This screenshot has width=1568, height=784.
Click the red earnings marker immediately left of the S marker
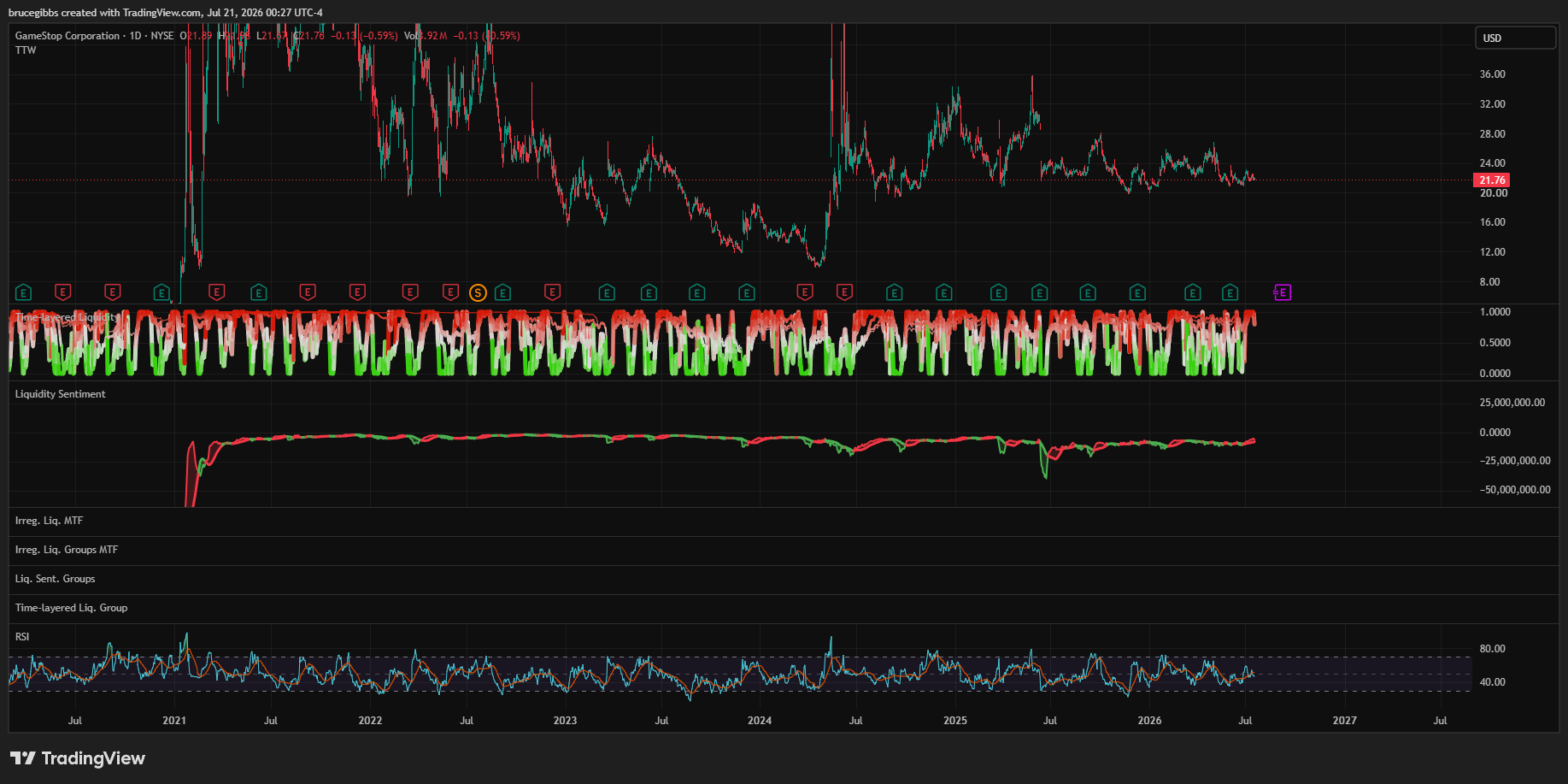click(450, 292)
